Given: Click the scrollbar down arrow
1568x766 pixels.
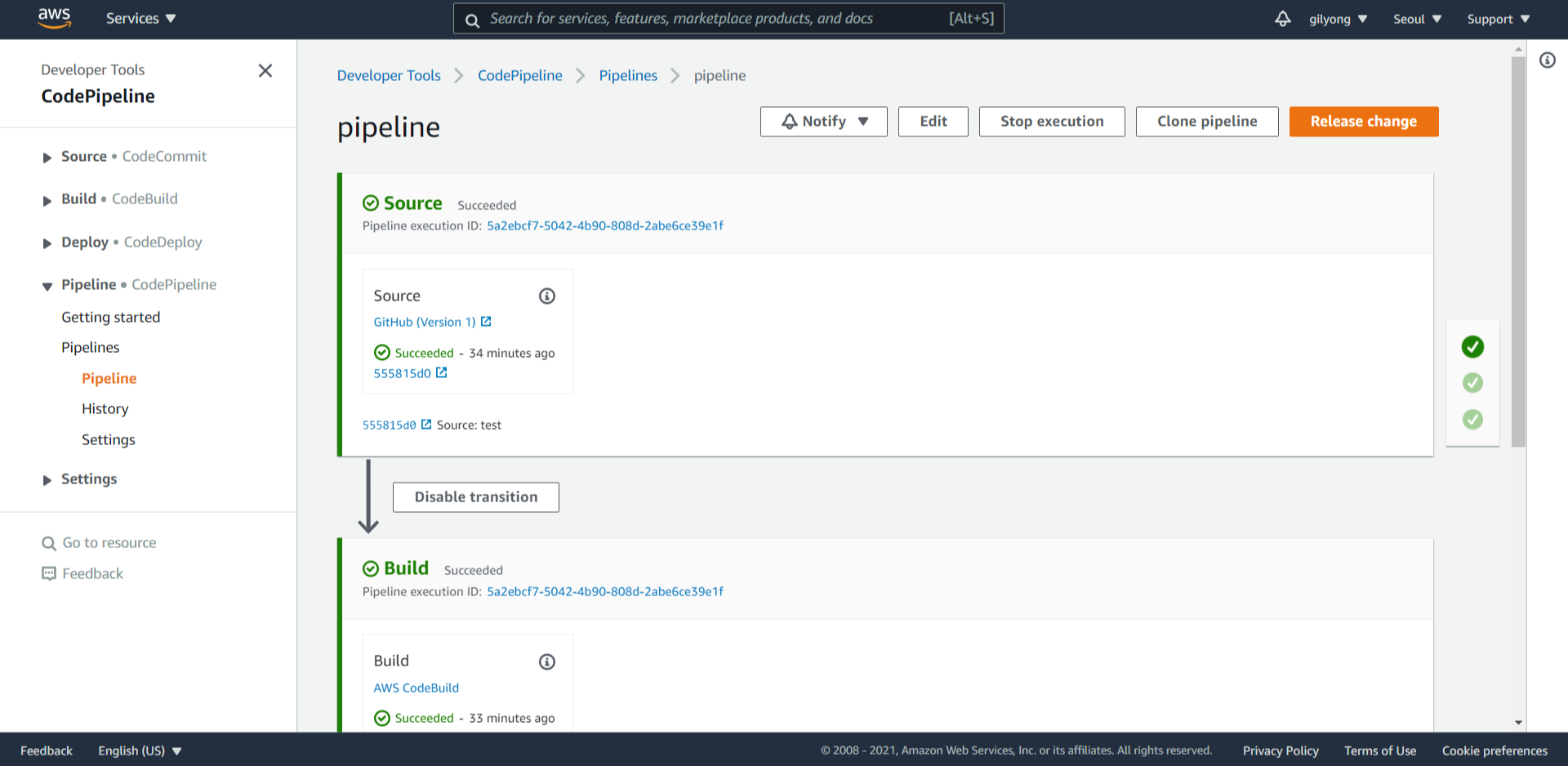Looking at the screenshot, I should pos(1518,723).
